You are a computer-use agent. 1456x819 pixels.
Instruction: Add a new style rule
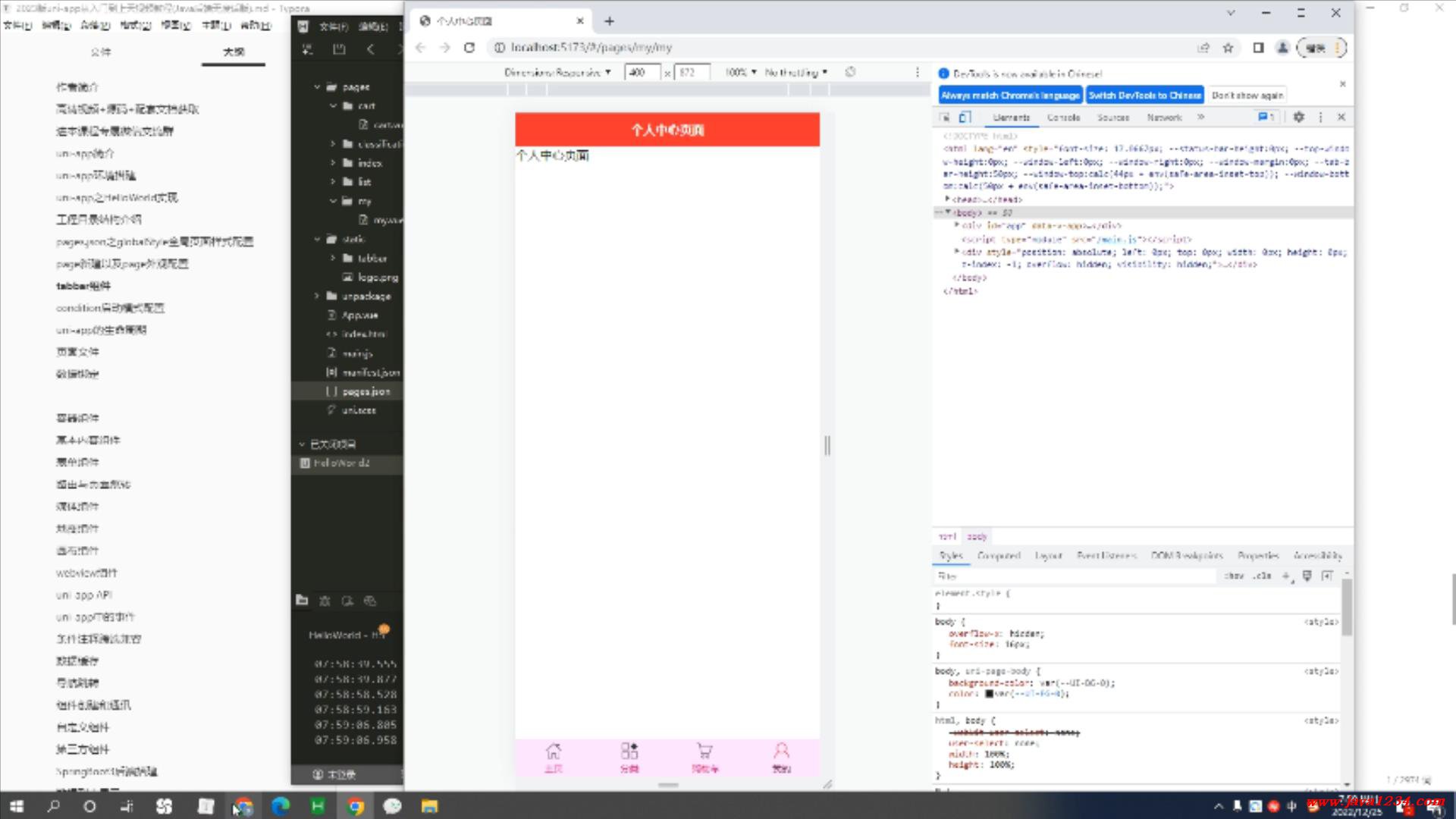(x=1286, y=576)
